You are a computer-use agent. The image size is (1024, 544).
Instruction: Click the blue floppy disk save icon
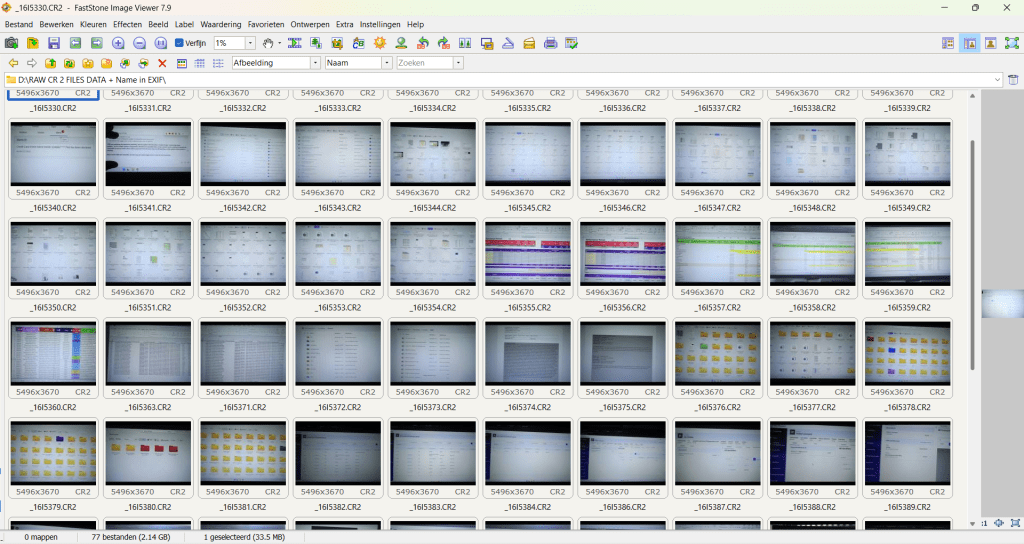54,43
